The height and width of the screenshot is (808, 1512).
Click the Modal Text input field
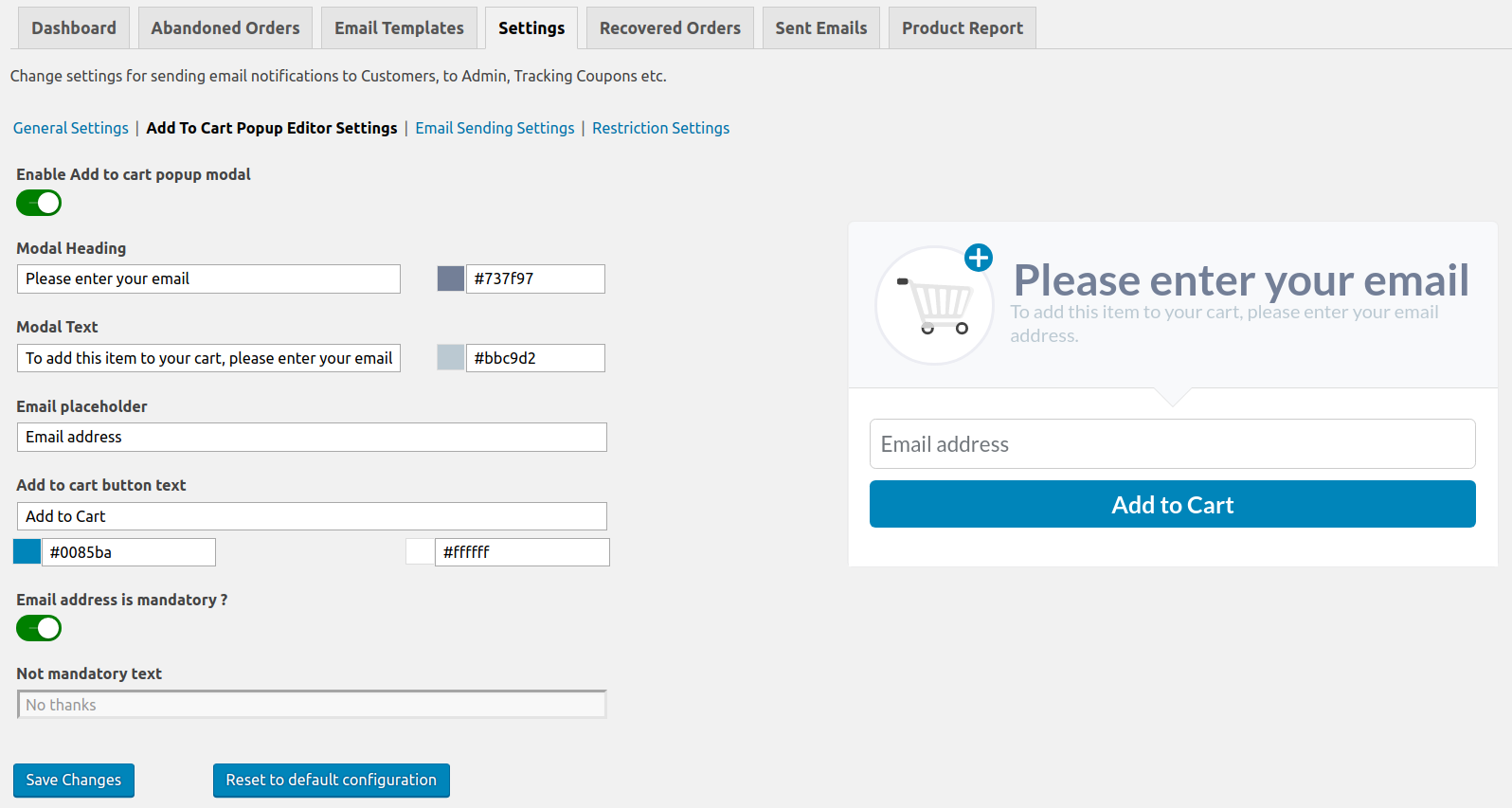click(208, 358)
